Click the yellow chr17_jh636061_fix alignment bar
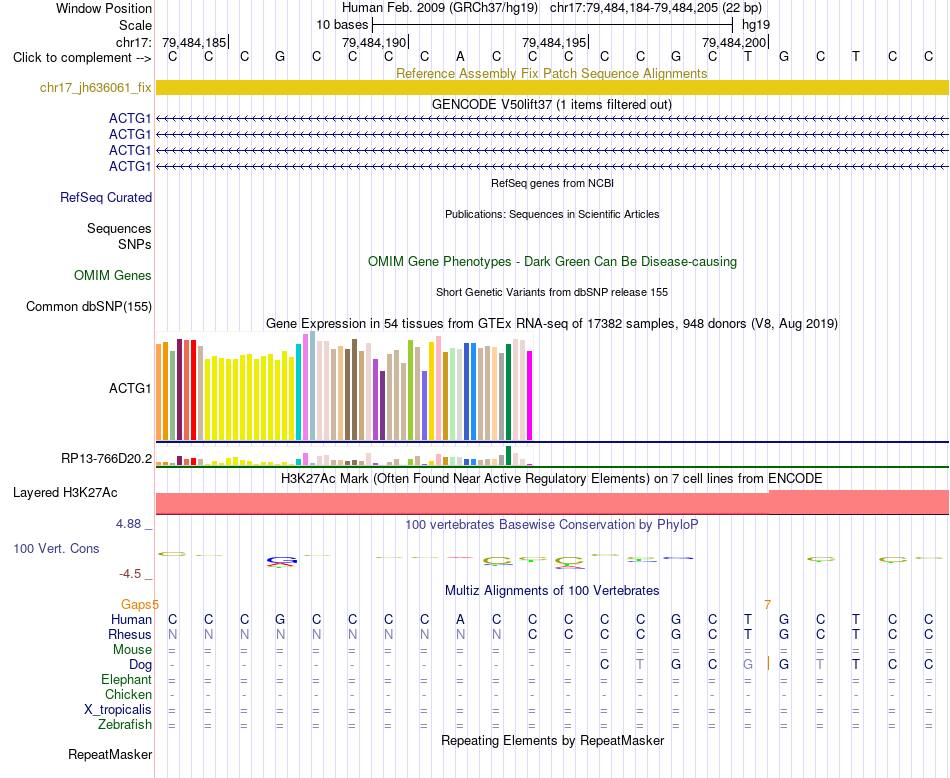The width and height of the screenshot is (950, 778). tap(552, 87)
